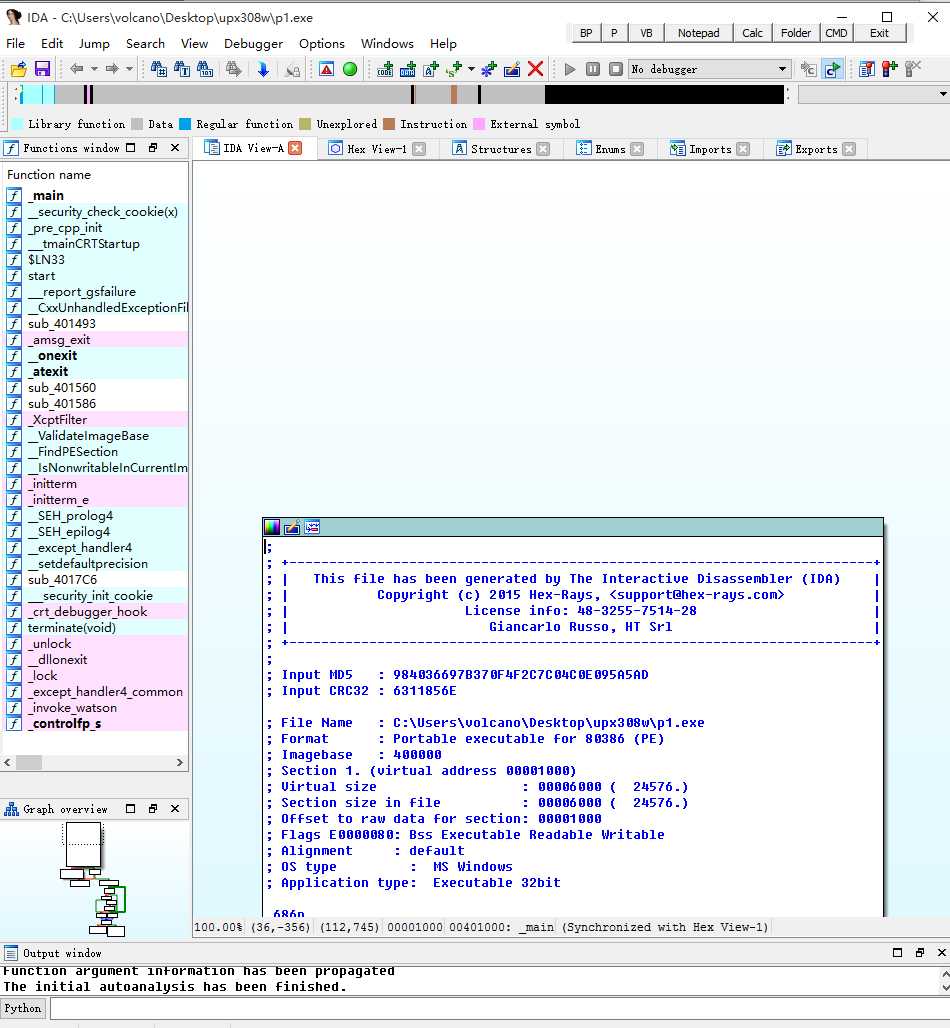This screenshot has width=950, height=1028.
Task: Click the greyed delete breakpoint icon
Action: [x=913, y=69]
